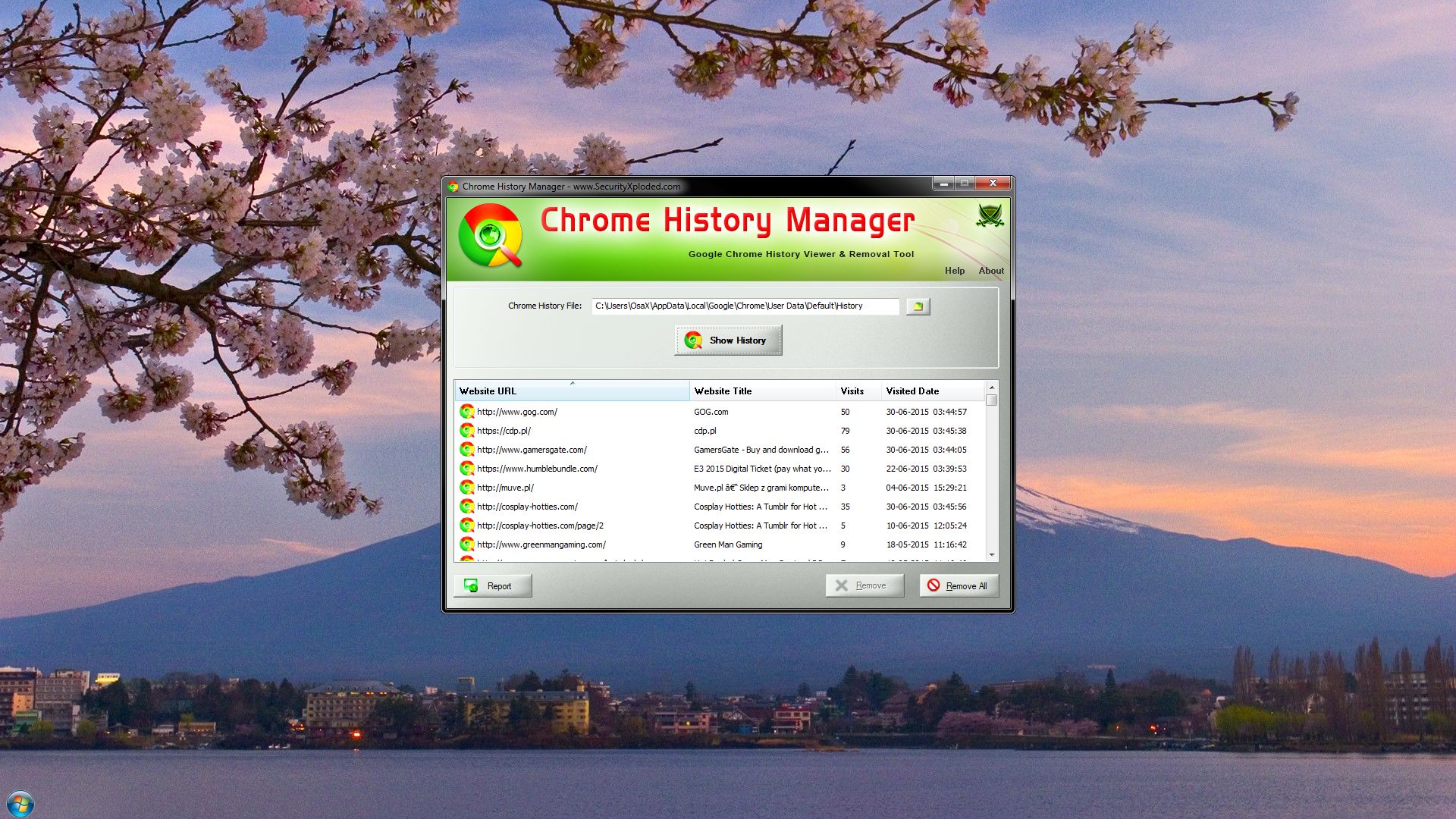Viewport: 1456px width, 819px height.
Task: Click the folder browse icon for Chrome History File
Action: tap(918, 306)
